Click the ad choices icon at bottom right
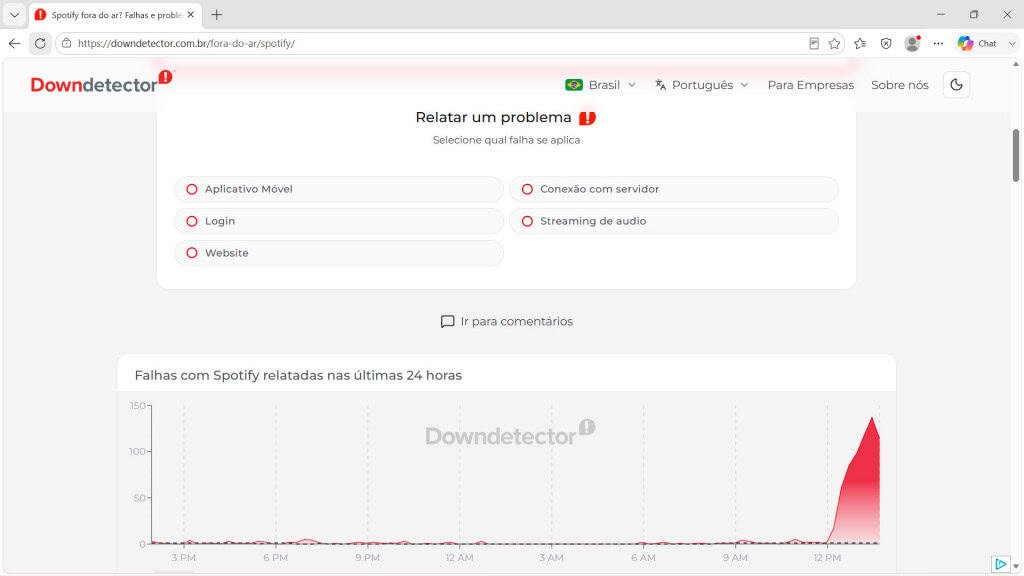1024x576 pixels. (x=1000, y=564)
